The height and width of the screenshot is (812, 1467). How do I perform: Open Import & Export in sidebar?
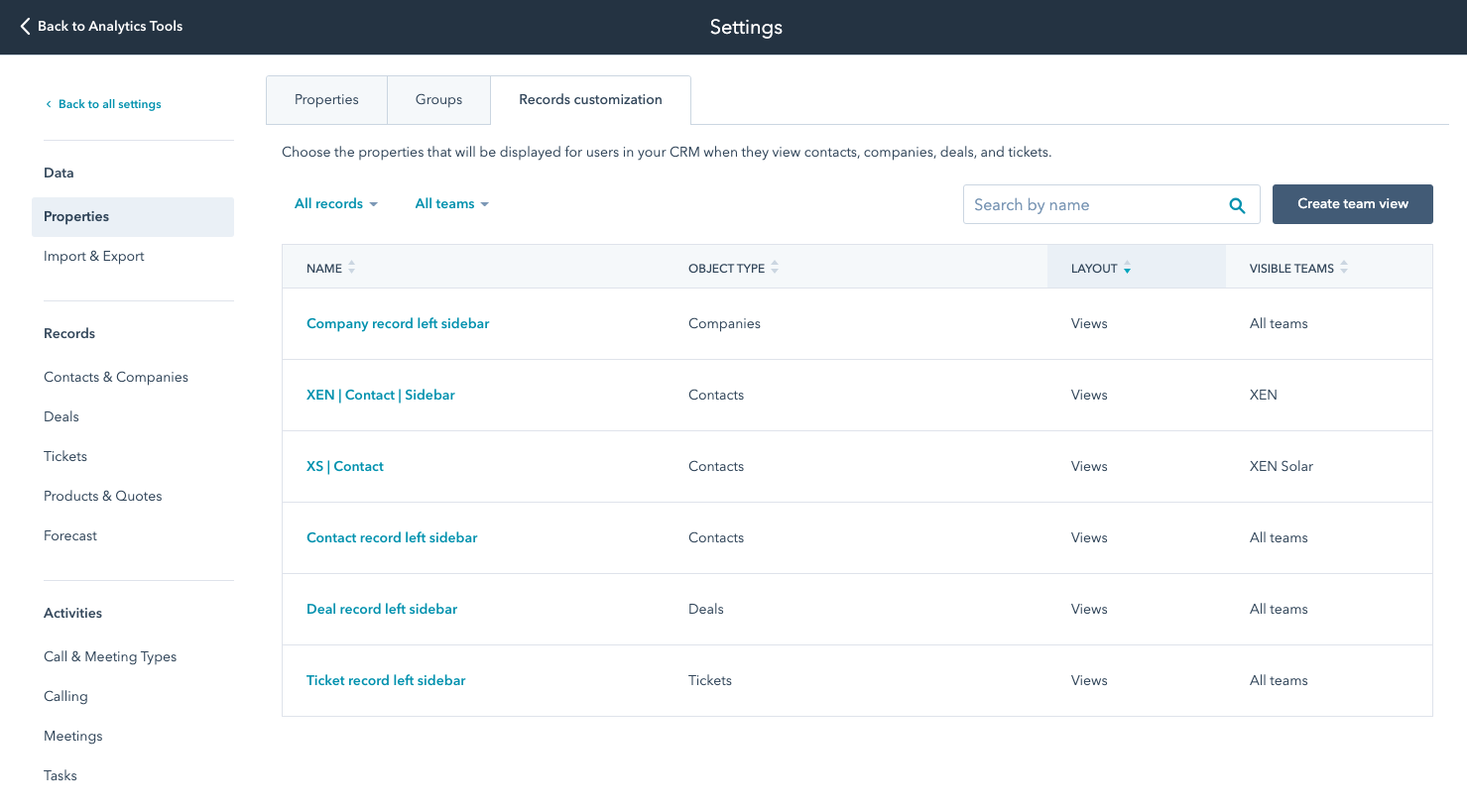pyautogui.click(x=94, y=257)
